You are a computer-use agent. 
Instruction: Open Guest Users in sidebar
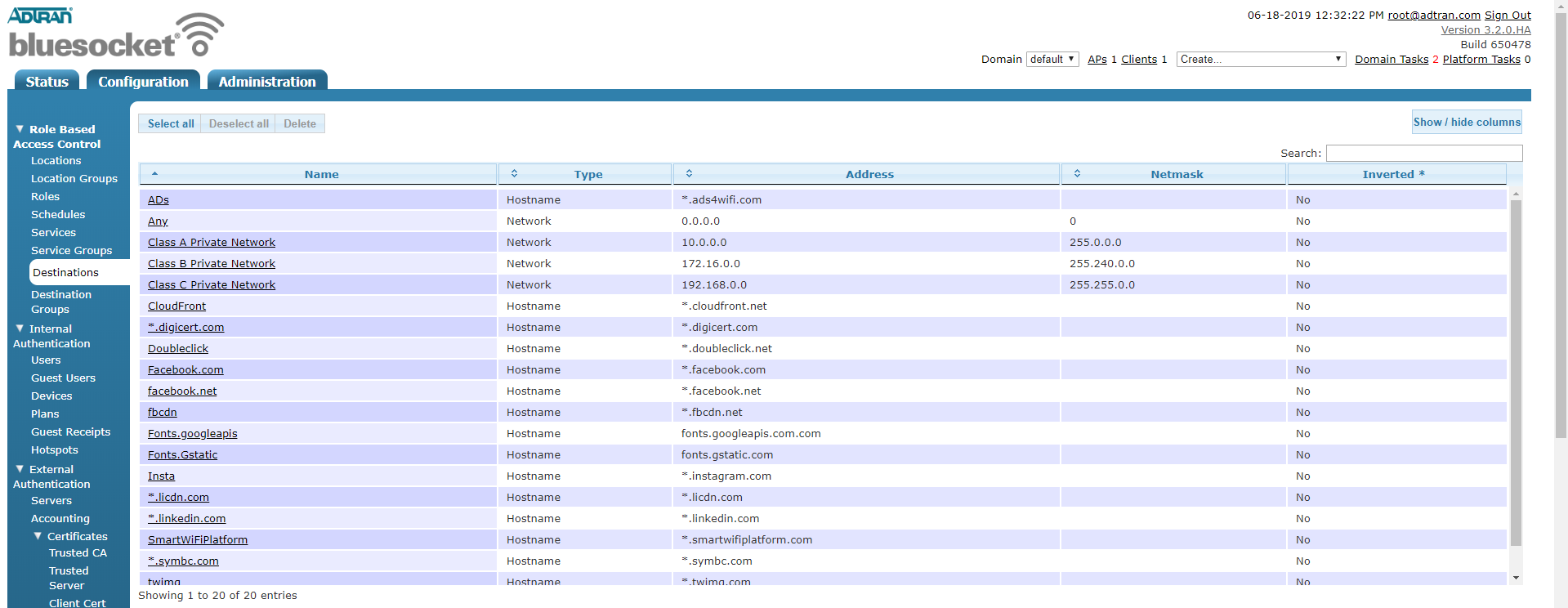click(63, 378)
